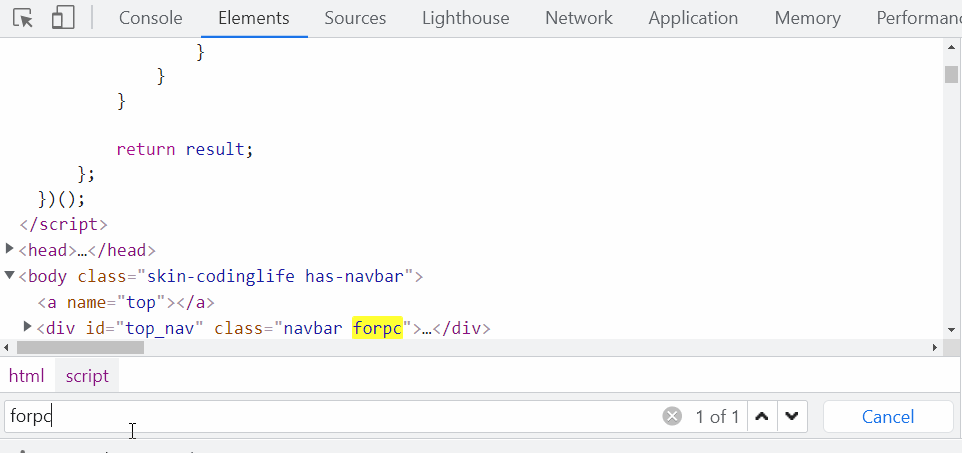The height and width of the screenshot is (453, 962).
Task: Expand the head element node
Action: pyautogui.click(x=9, y=249)
